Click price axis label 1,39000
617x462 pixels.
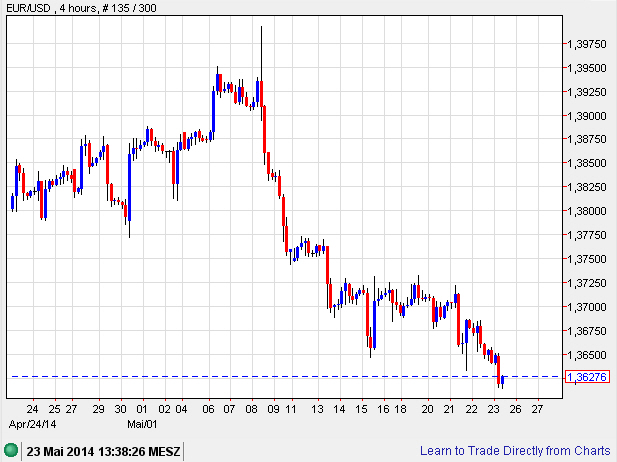pos(587,116)
